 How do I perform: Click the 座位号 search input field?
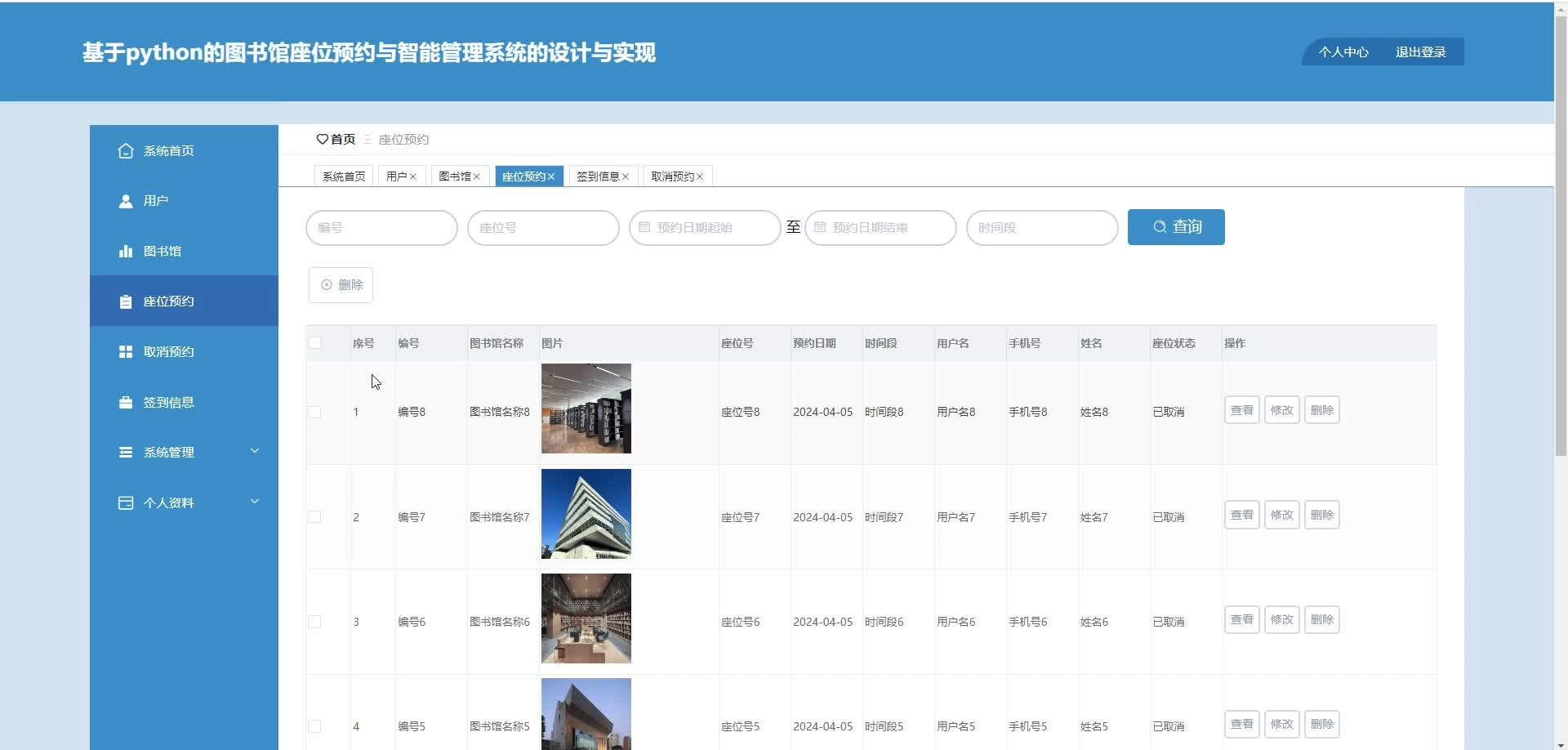click(542, 228)
